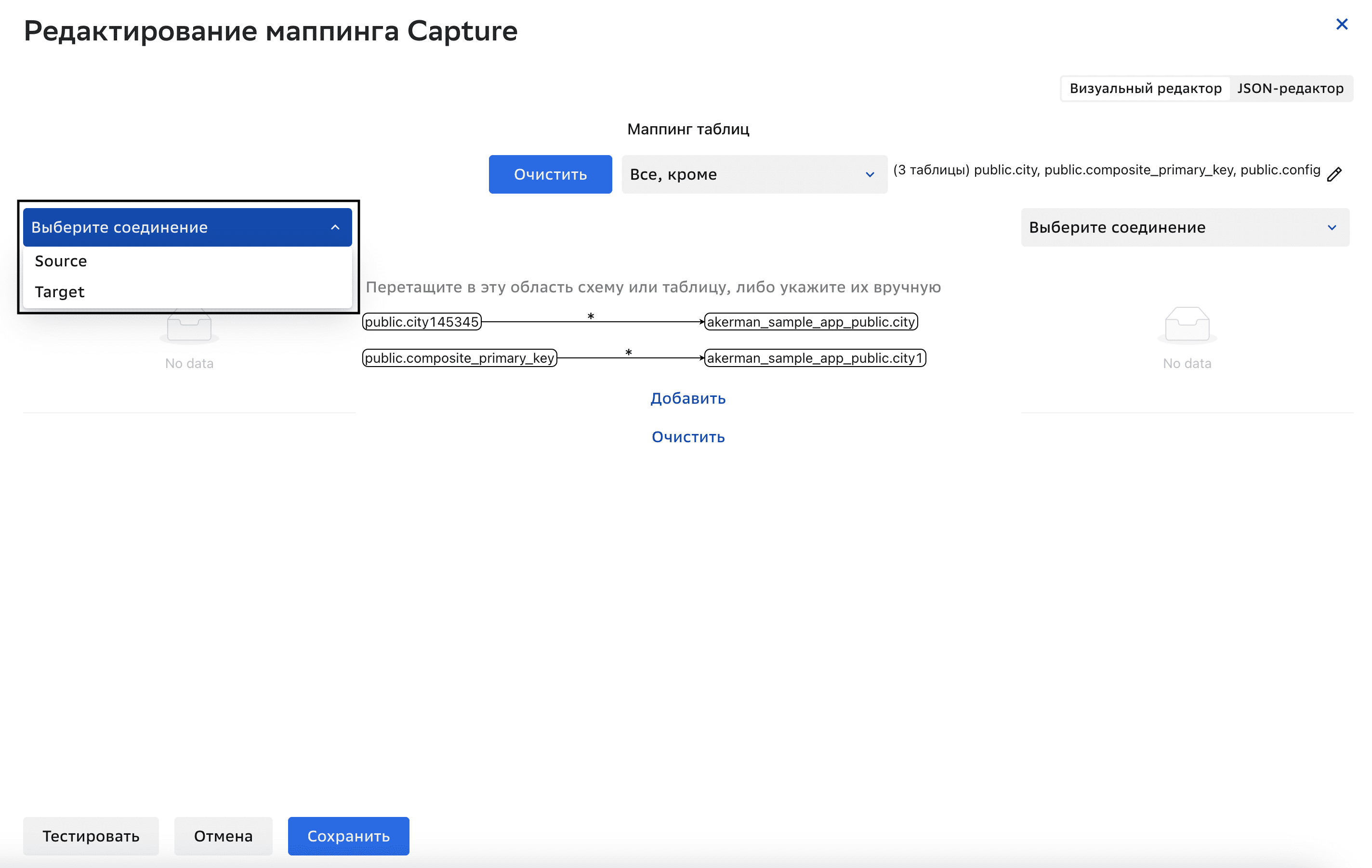
Task: Expand the right "Выберите соединение" dropdown
Action: click(1185, 227)
